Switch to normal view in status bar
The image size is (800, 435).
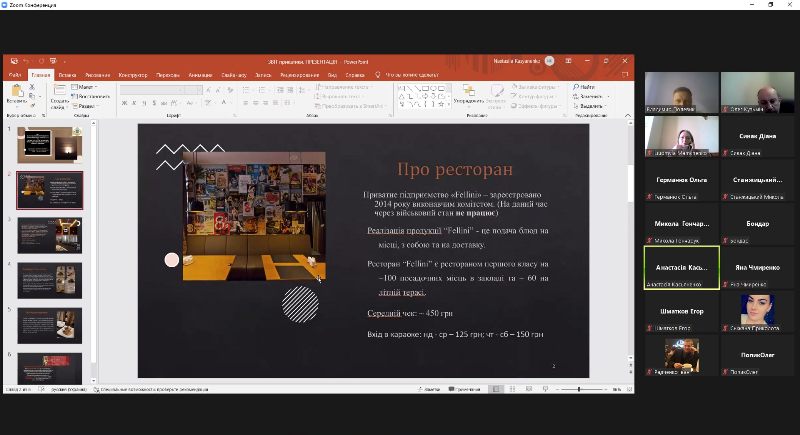pyautogui.click(x=495, y=389)
